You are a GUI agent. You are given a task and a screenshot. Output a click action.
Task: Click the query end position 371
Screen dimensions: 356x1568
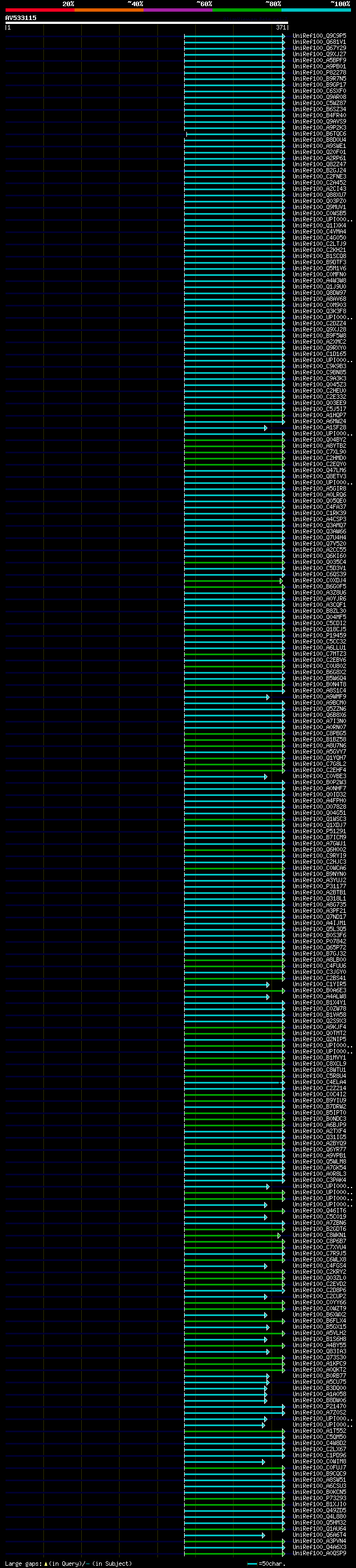[x=280, y=27]
